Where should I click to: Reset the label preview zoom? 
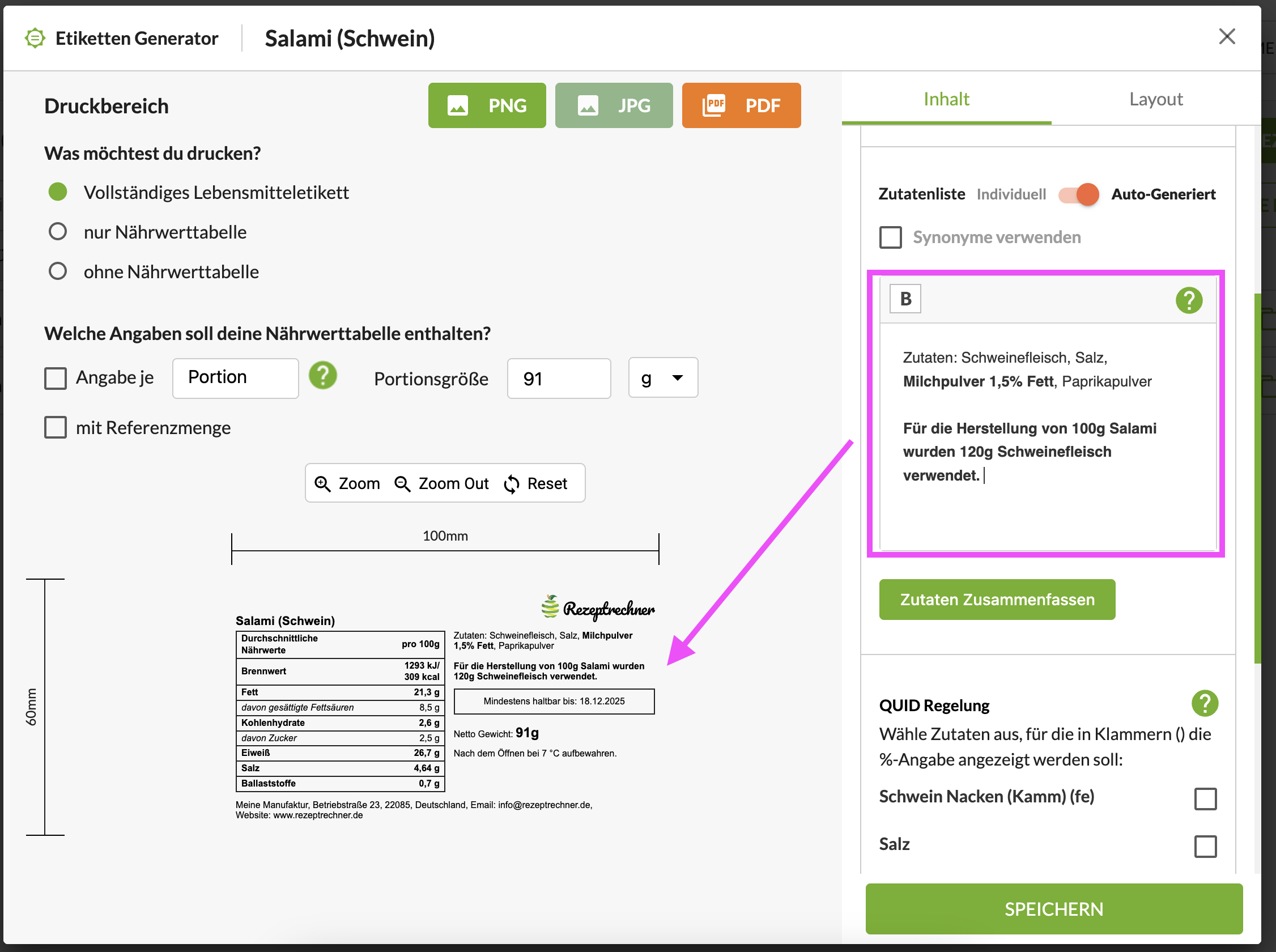[536, 483]
